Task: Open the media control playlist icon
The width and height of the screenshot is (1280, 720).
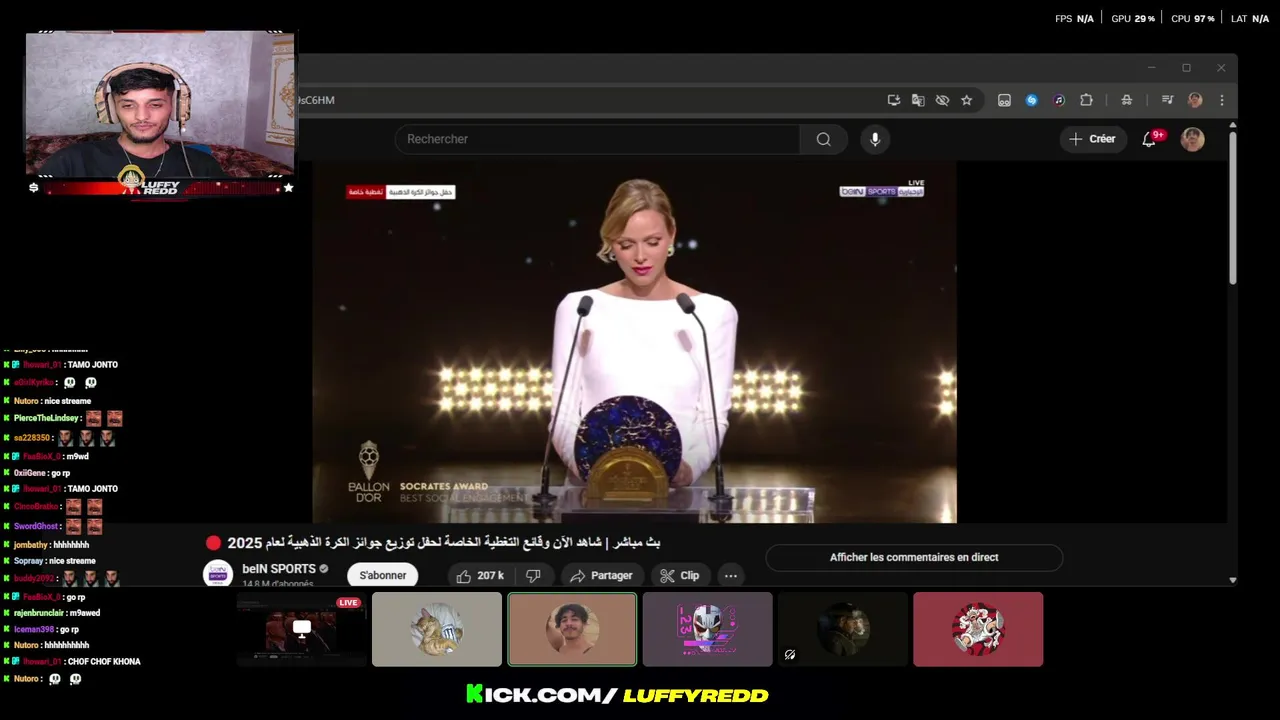Action: (x=1167, y=100)
